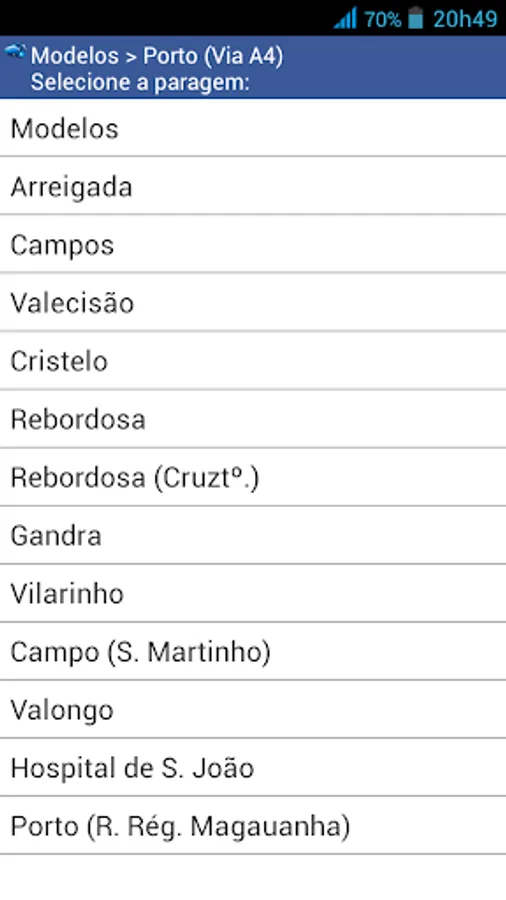Choose Rebordosa (Cruztº.) stop
Screen dimensions: 506x900
pyautogui.click(x=253, y=477)
